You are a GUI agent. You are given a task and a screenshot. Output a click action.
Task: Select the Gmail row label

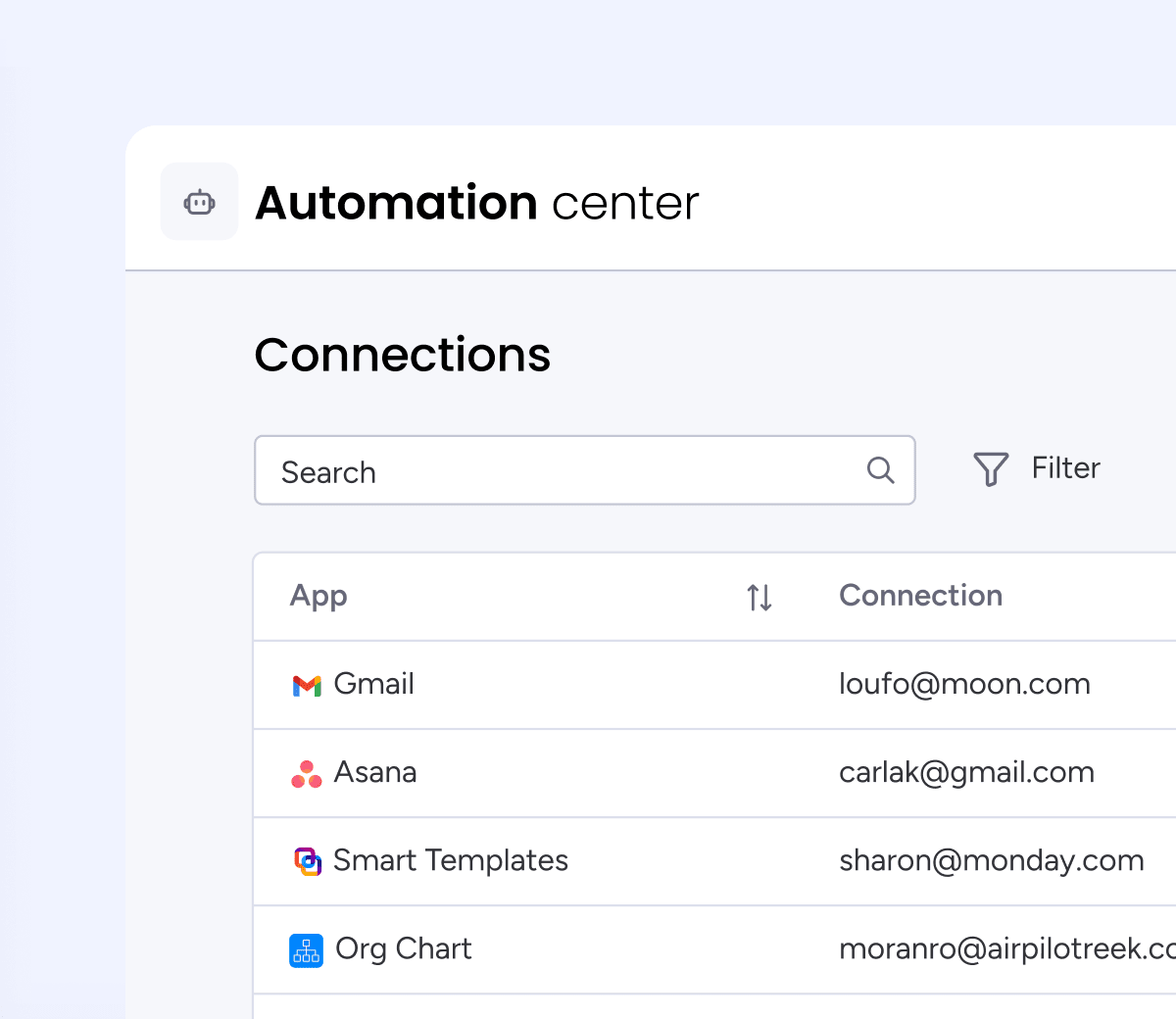(x=373, y=684)
